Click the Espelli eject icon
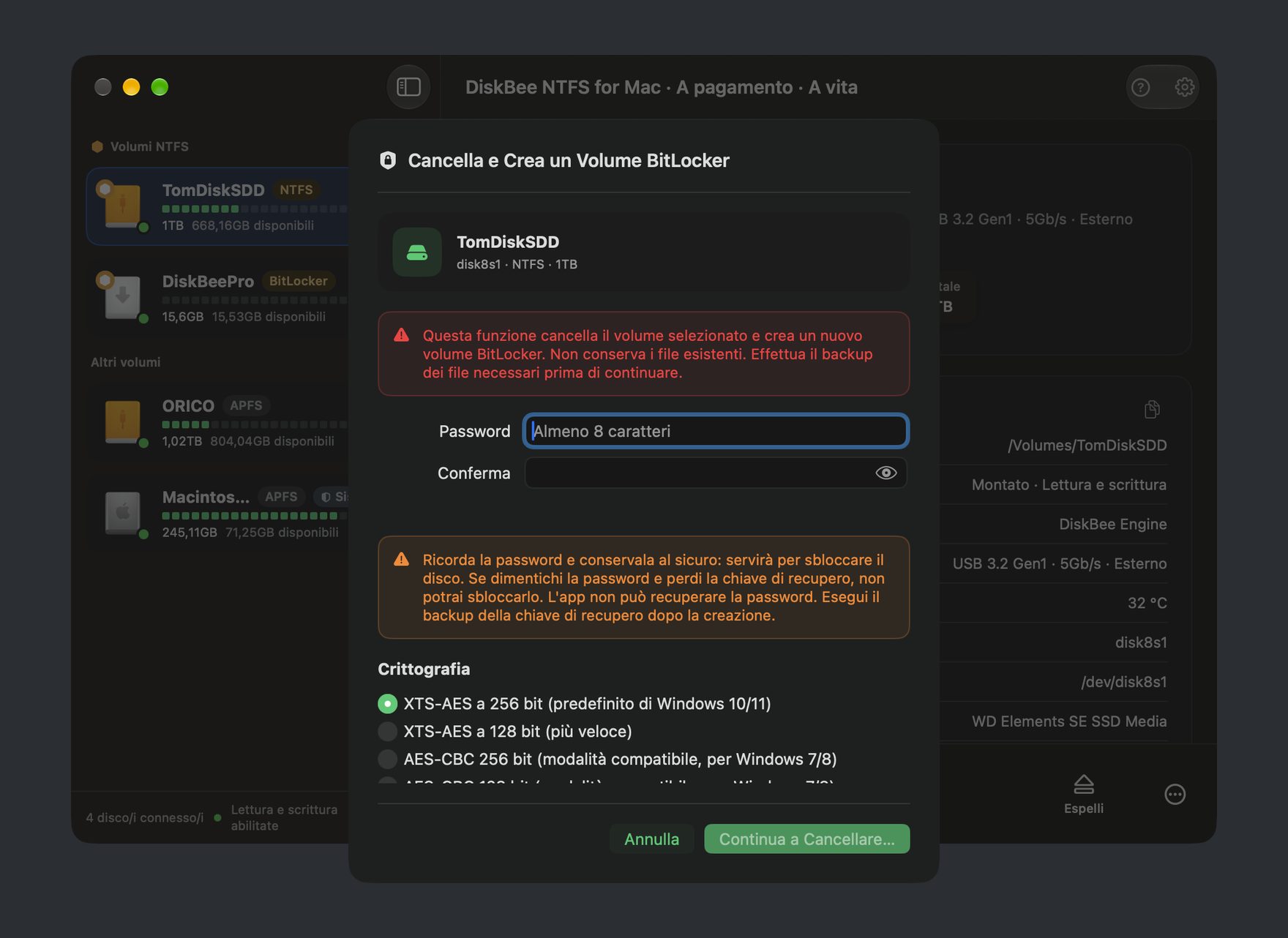The image size is (1288, 938). [1084, 784]
